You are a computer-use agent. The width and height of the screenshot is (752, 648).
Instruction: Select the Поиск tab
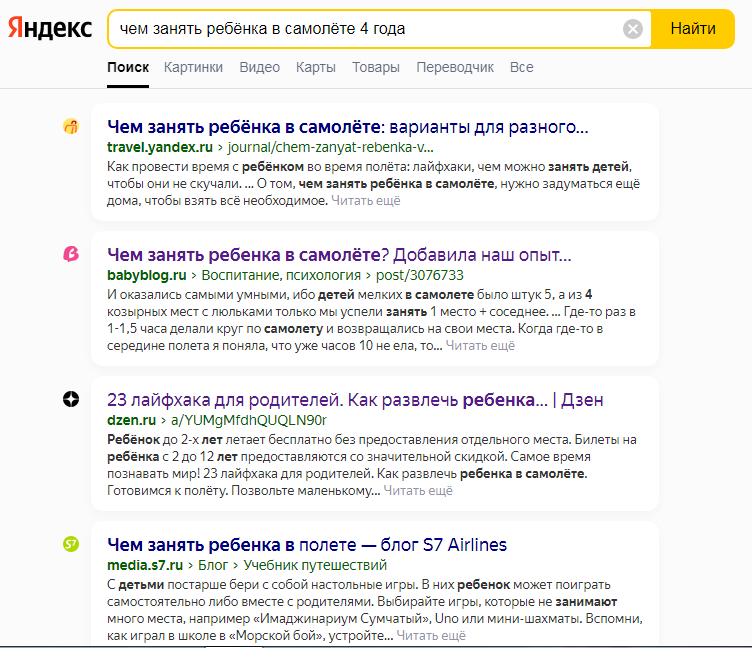point(128,67)
